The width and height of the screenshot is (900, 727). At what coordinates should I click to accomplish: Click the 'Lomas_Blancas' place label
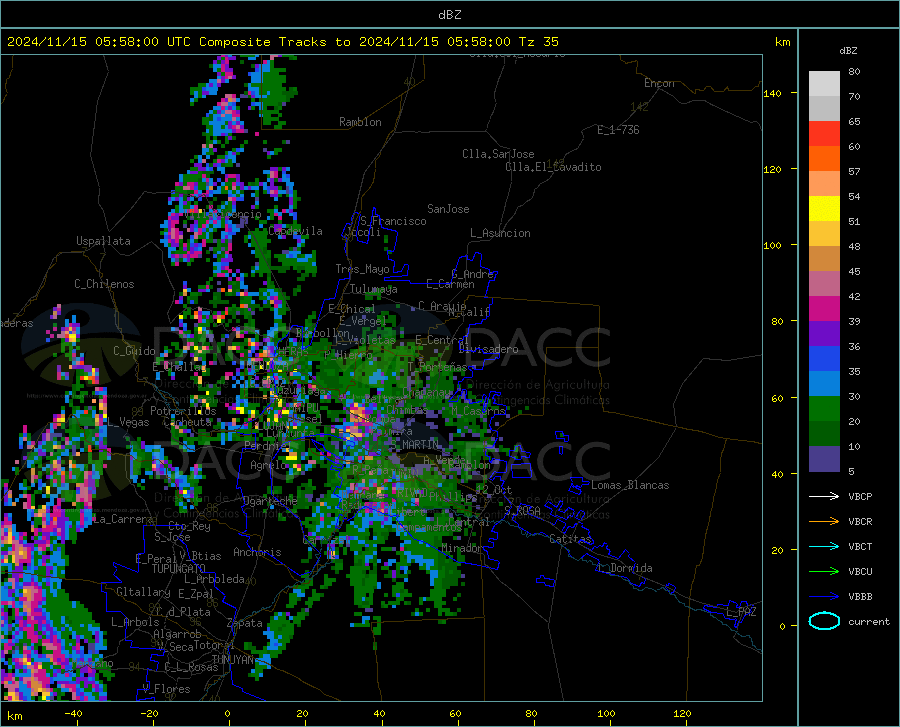click(630, 485)
